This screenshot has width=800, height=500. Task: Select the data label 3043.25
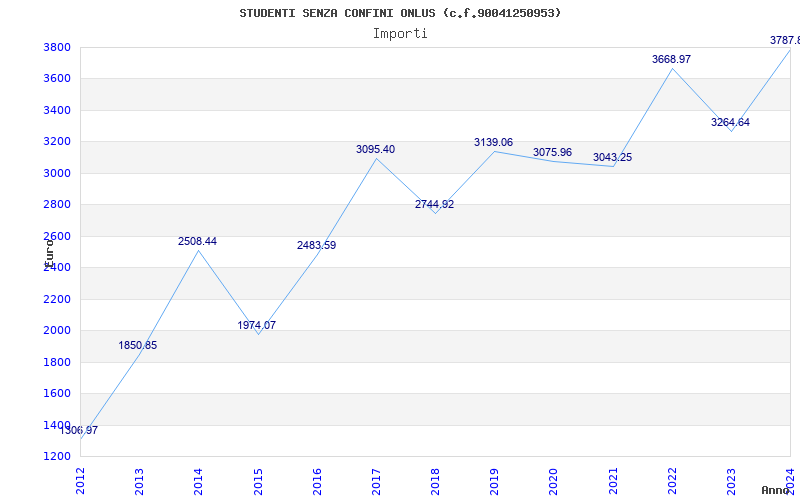click(612, 158)
